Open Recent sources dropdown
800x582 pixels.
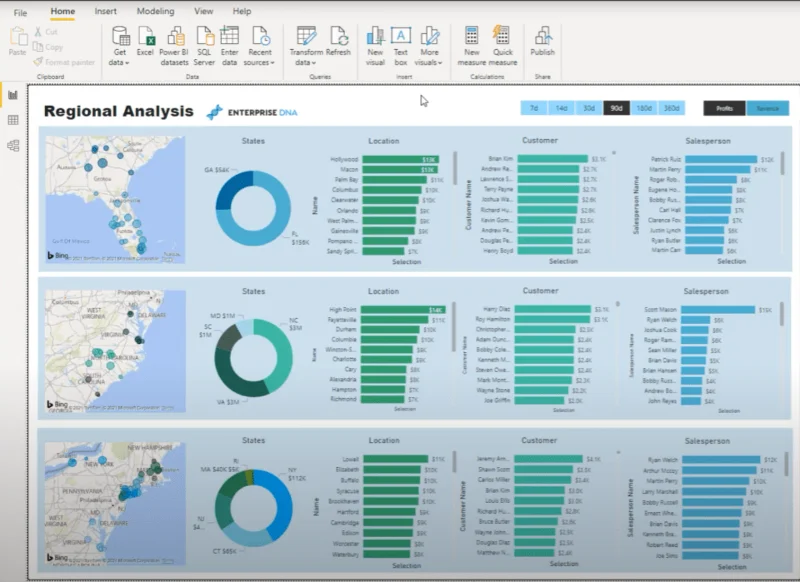tap(260, 46)
